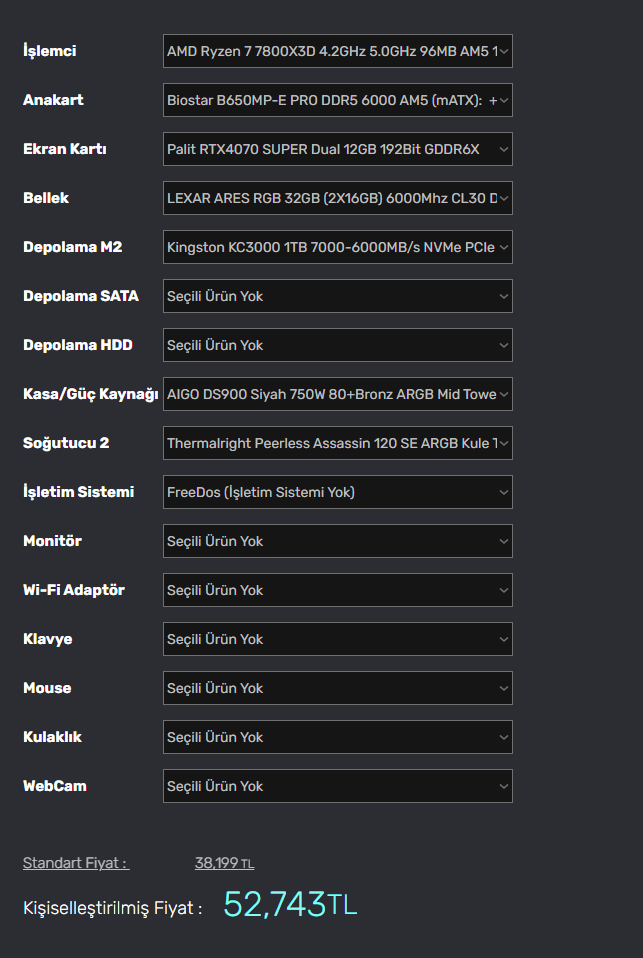Expand the Kulaklık headset dropdown

337,737
